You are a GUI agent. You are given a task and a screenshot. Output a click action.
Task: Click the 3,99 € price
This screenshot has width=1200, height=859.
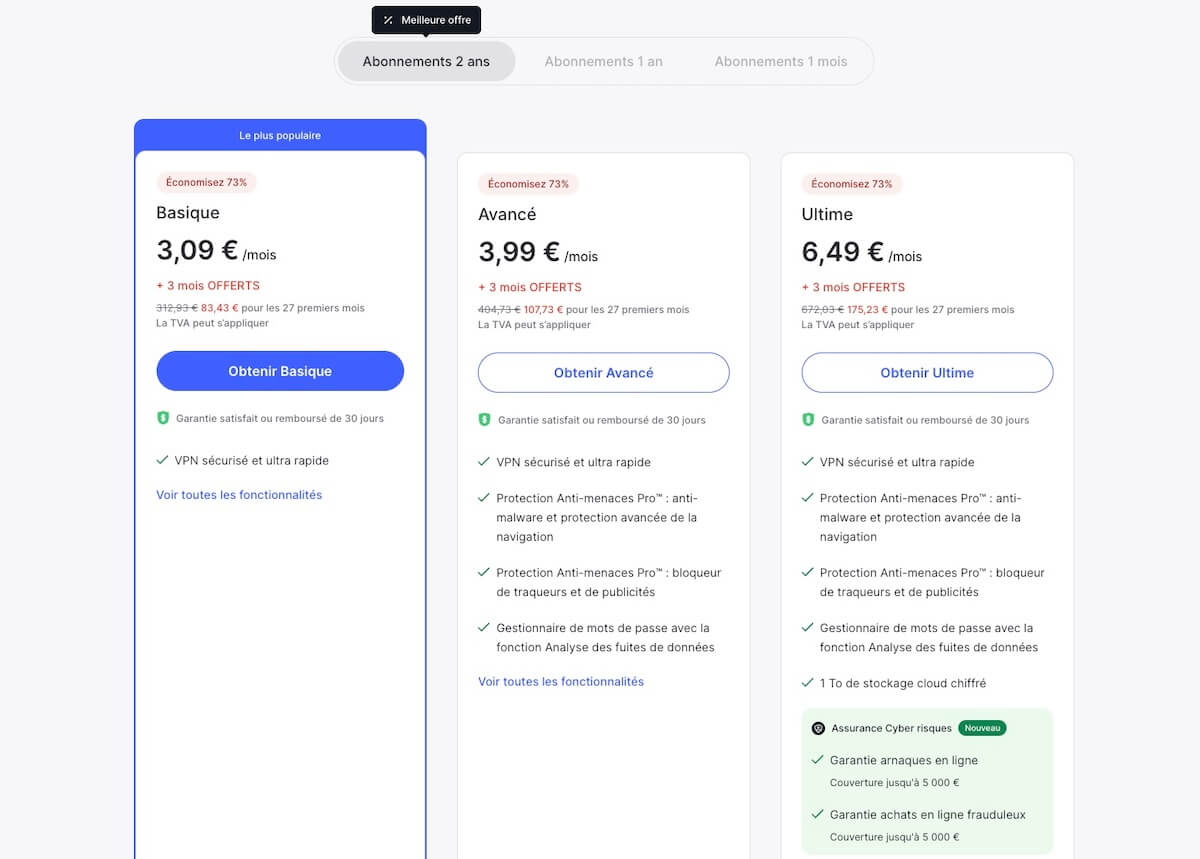[x=519, y=252]
